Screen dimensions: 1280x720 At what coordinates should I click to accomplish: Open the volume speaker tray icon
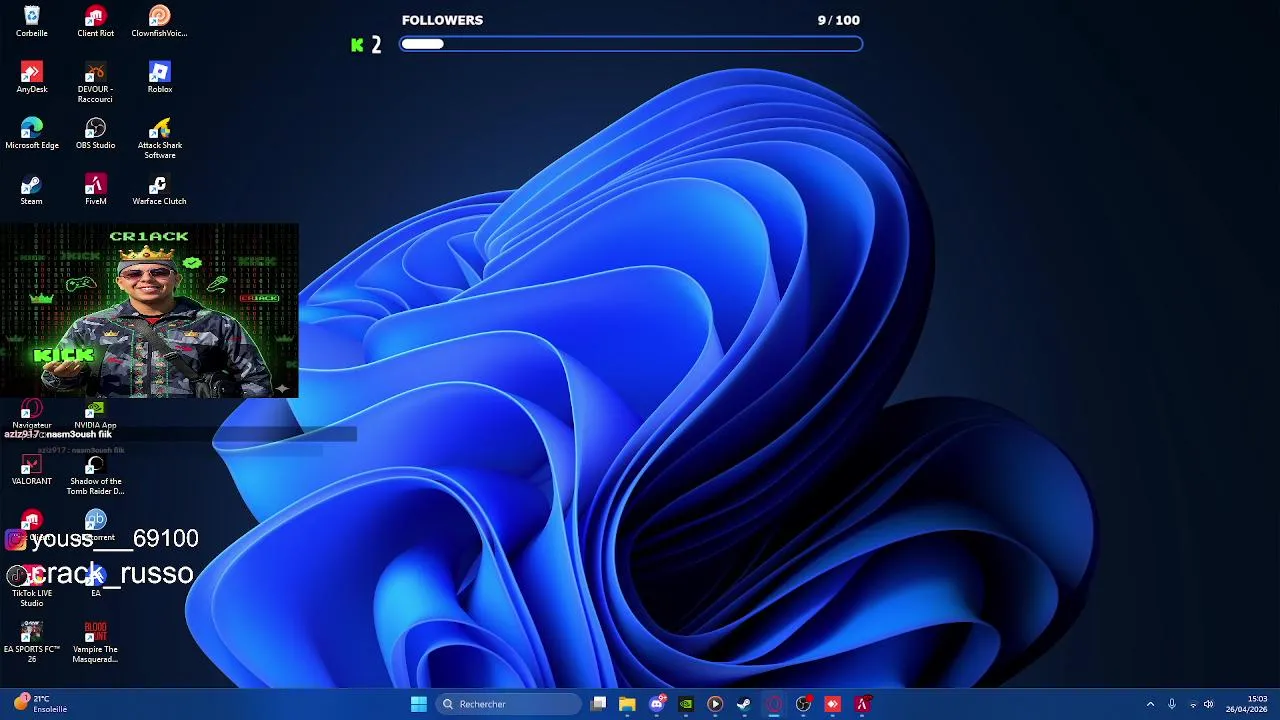[x=1209, y=704]
